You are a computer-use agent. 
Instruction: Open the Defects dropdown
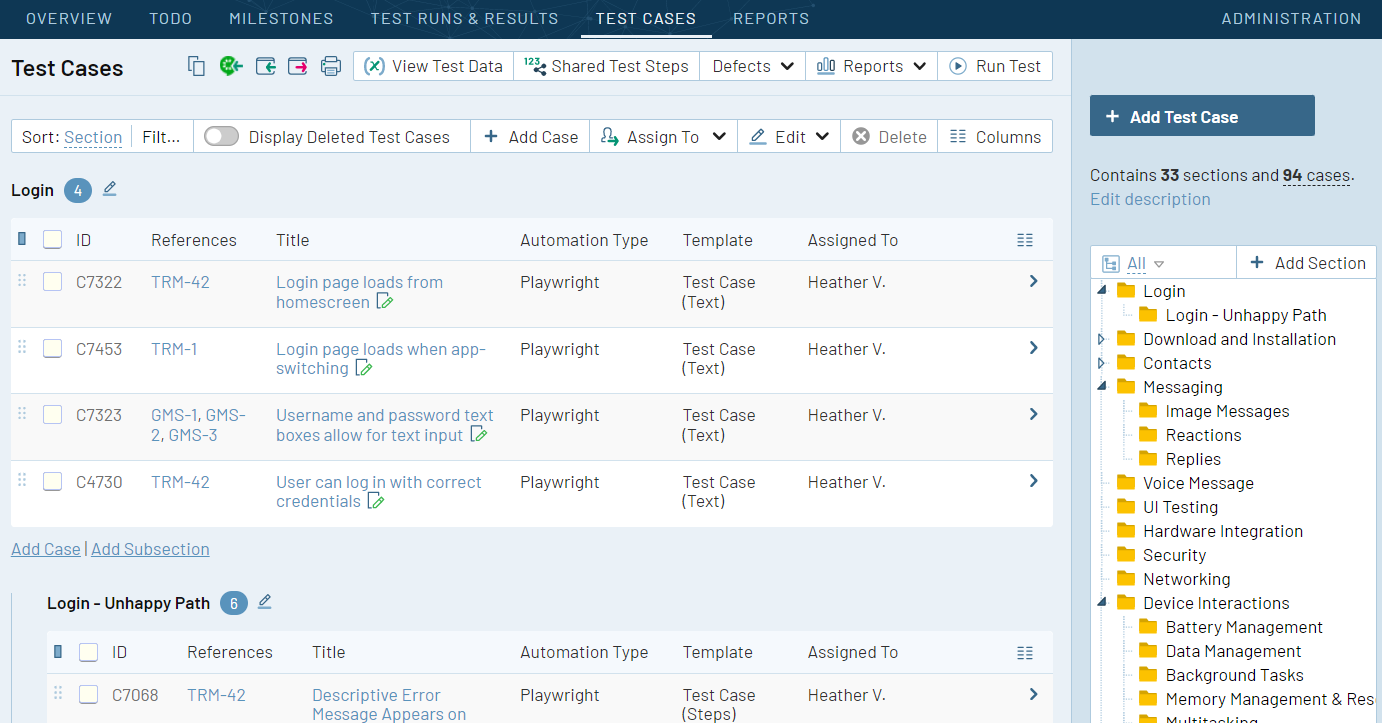(x=751, y=65)
